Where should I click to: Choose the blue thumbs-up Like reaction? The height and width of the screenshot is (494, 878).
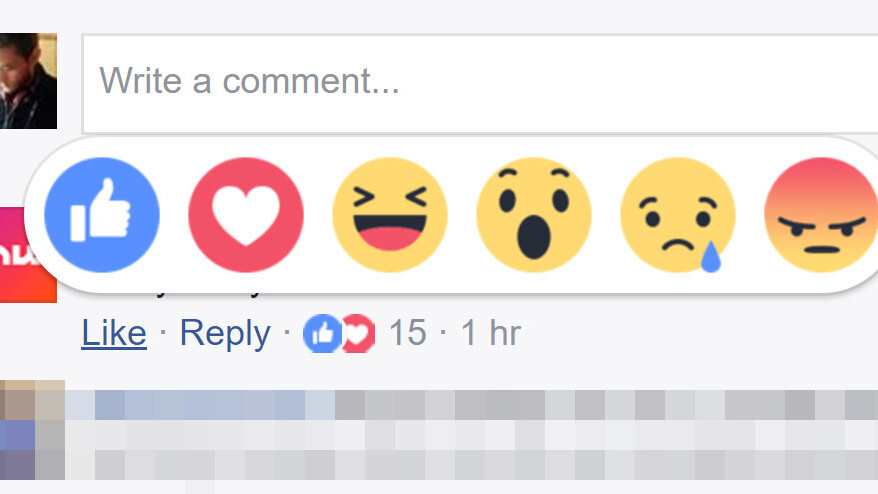pyautogui.click(x=102, y=215)
